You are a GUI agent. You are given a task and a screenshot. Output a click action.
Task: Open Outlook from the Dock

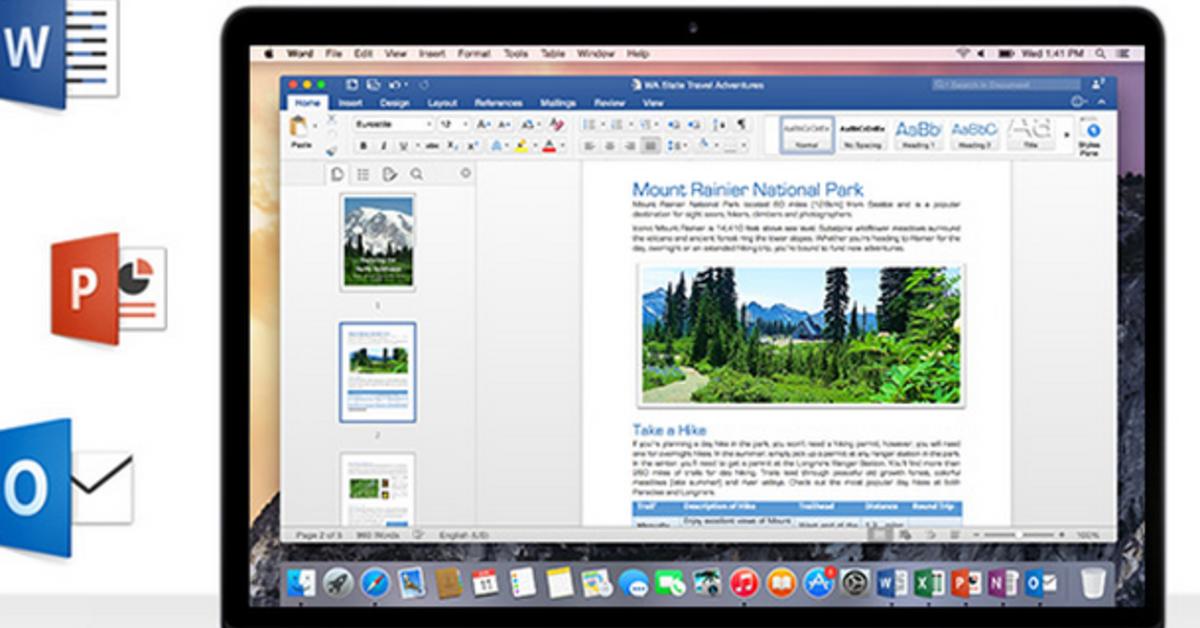click(x=1040, y=581)
